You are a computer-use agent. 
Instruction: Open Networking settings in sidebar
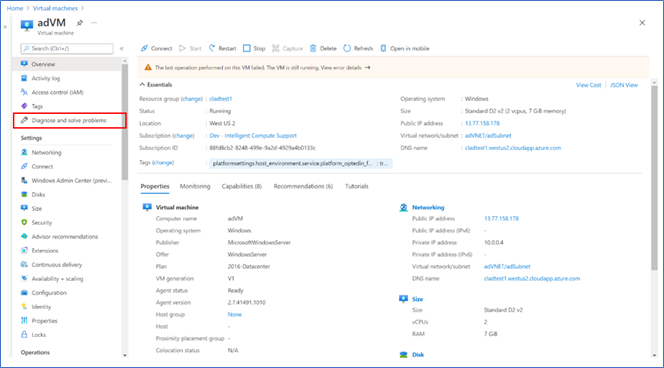(46, 152)
